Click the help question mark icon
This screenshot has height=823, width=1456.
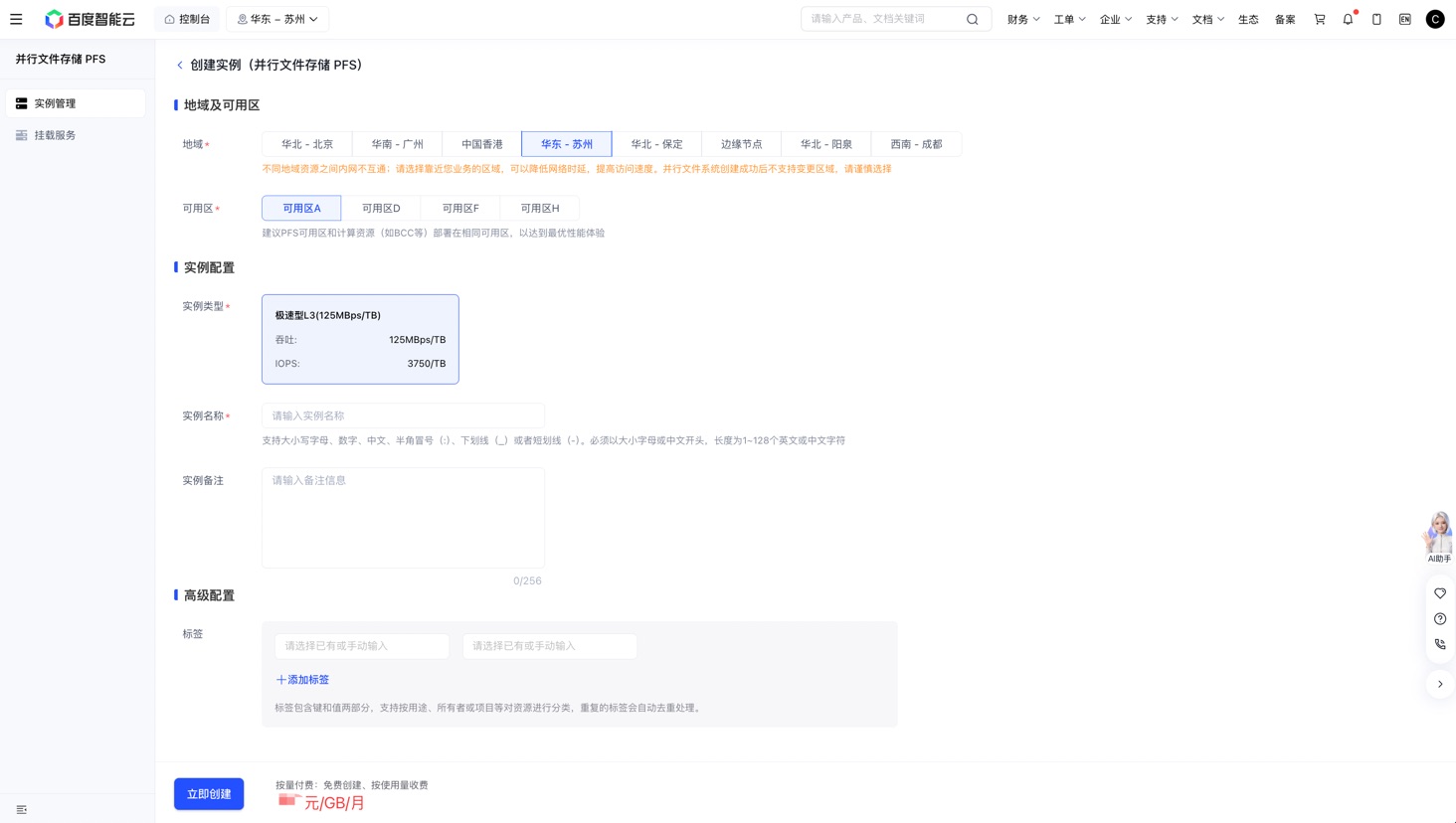click(1440, 619)
